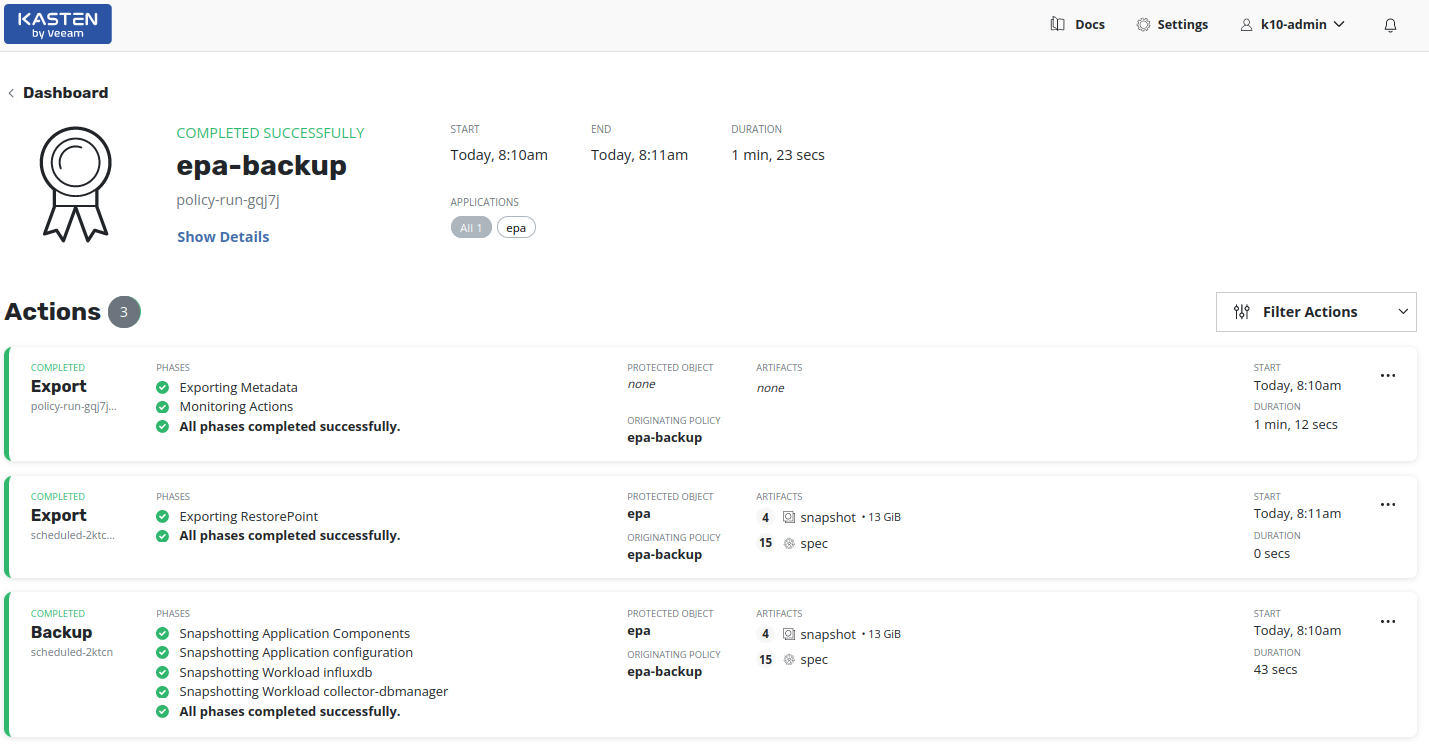Click Snapshotting Application Components phase
Image resolution: width=1429 pixels, height=753 pixels.
pyautogui.click(x=295, y=634)
